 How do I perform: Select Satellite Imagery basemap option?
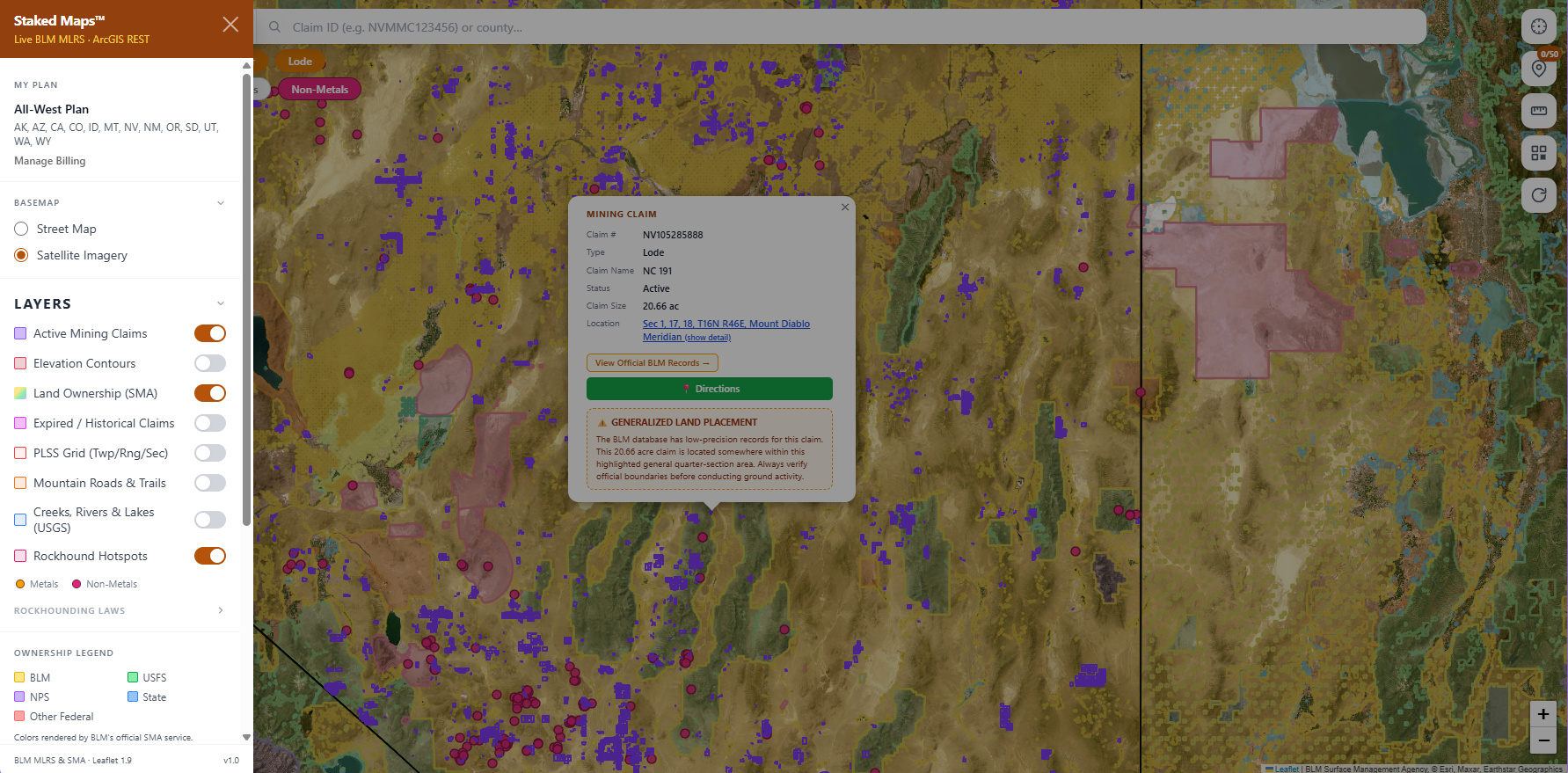22,255
